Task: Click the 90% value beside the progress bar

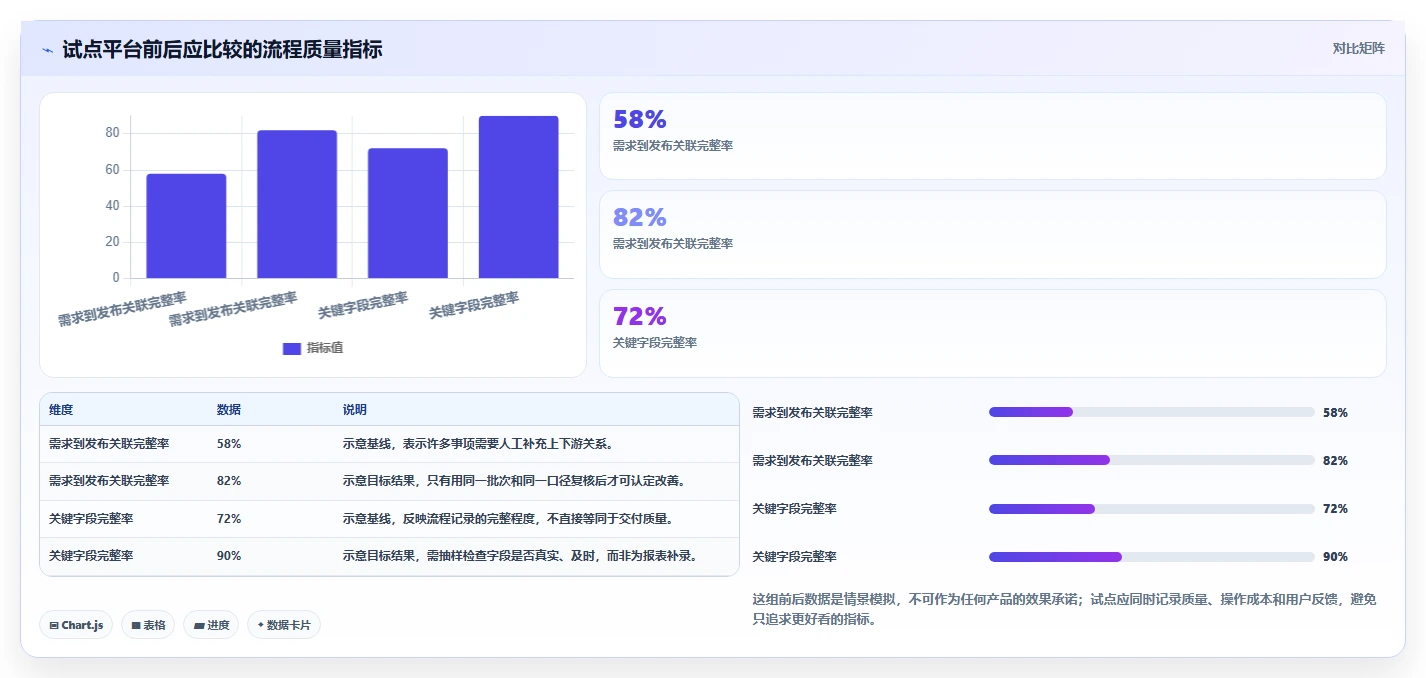Action: coord(1335,557)
